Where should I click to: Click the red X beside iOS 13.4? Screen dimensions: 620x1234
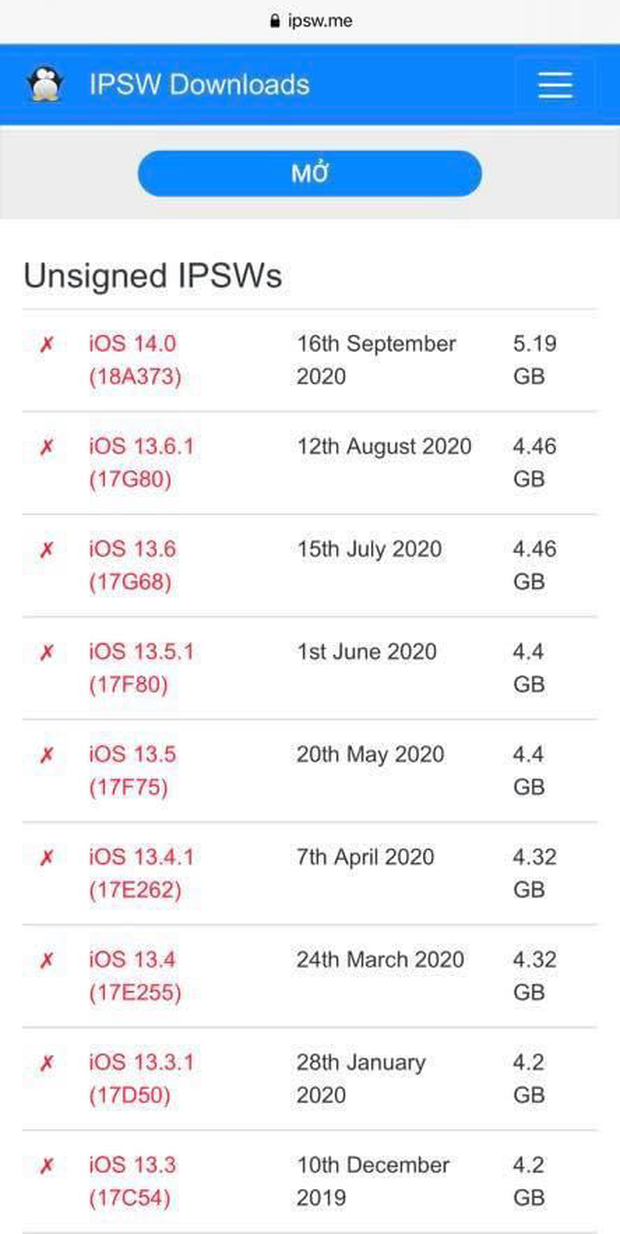(x=46, y=961)
